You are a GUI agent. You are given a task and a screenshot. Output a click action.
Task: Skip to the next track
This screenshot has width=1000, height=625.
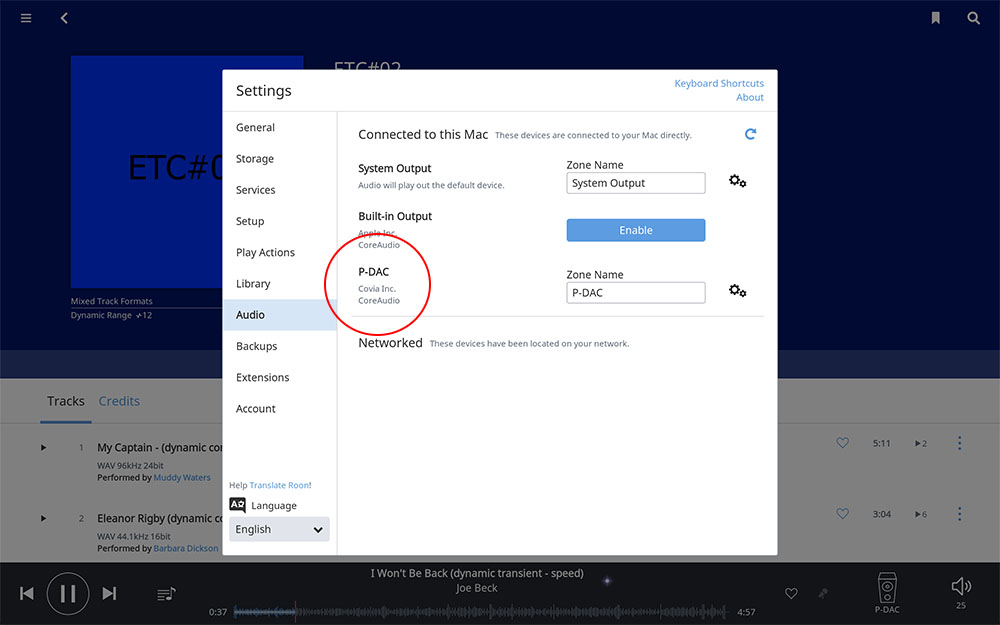(x=110, y=594)
